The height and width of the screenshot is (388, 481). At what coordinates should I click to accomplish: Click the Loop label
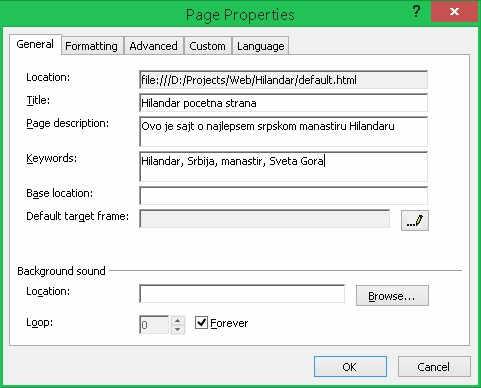(39, 323)
